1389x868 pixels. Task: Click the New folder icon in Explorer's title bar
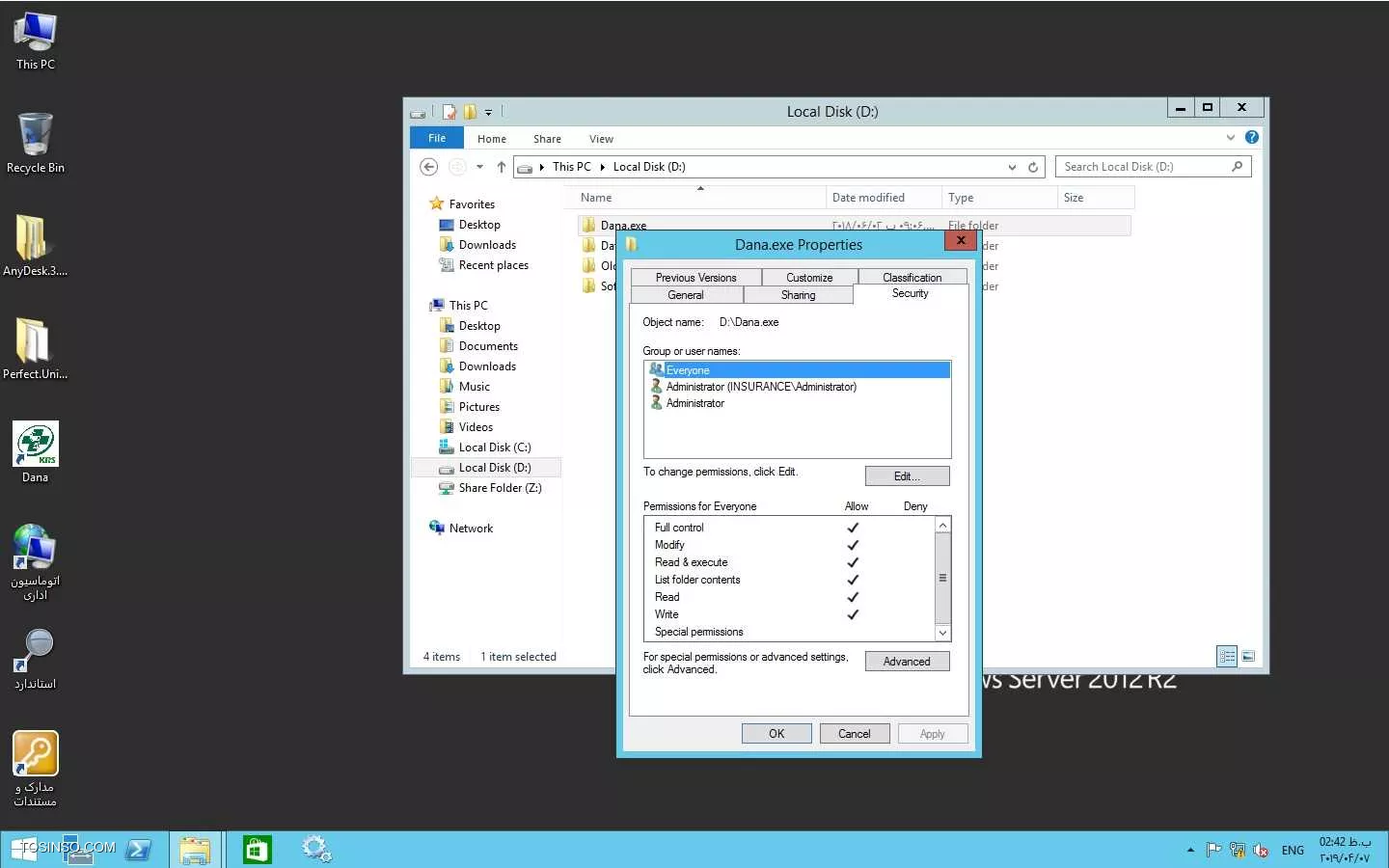[x=470, y=112]
